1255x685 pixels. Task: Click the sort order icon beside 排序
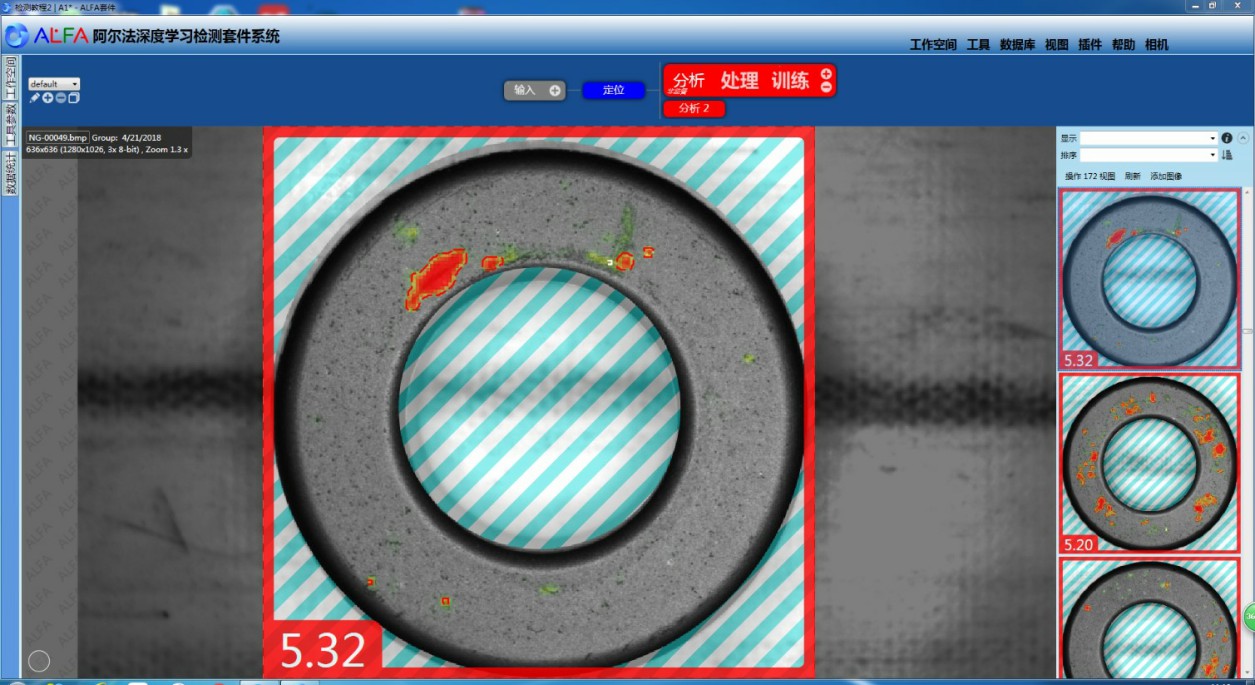[1227, 155]
